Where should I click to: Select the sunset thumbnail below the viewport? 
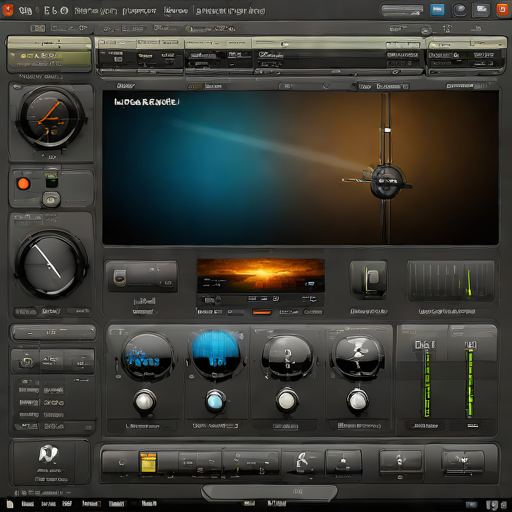[x=261, y=275]
